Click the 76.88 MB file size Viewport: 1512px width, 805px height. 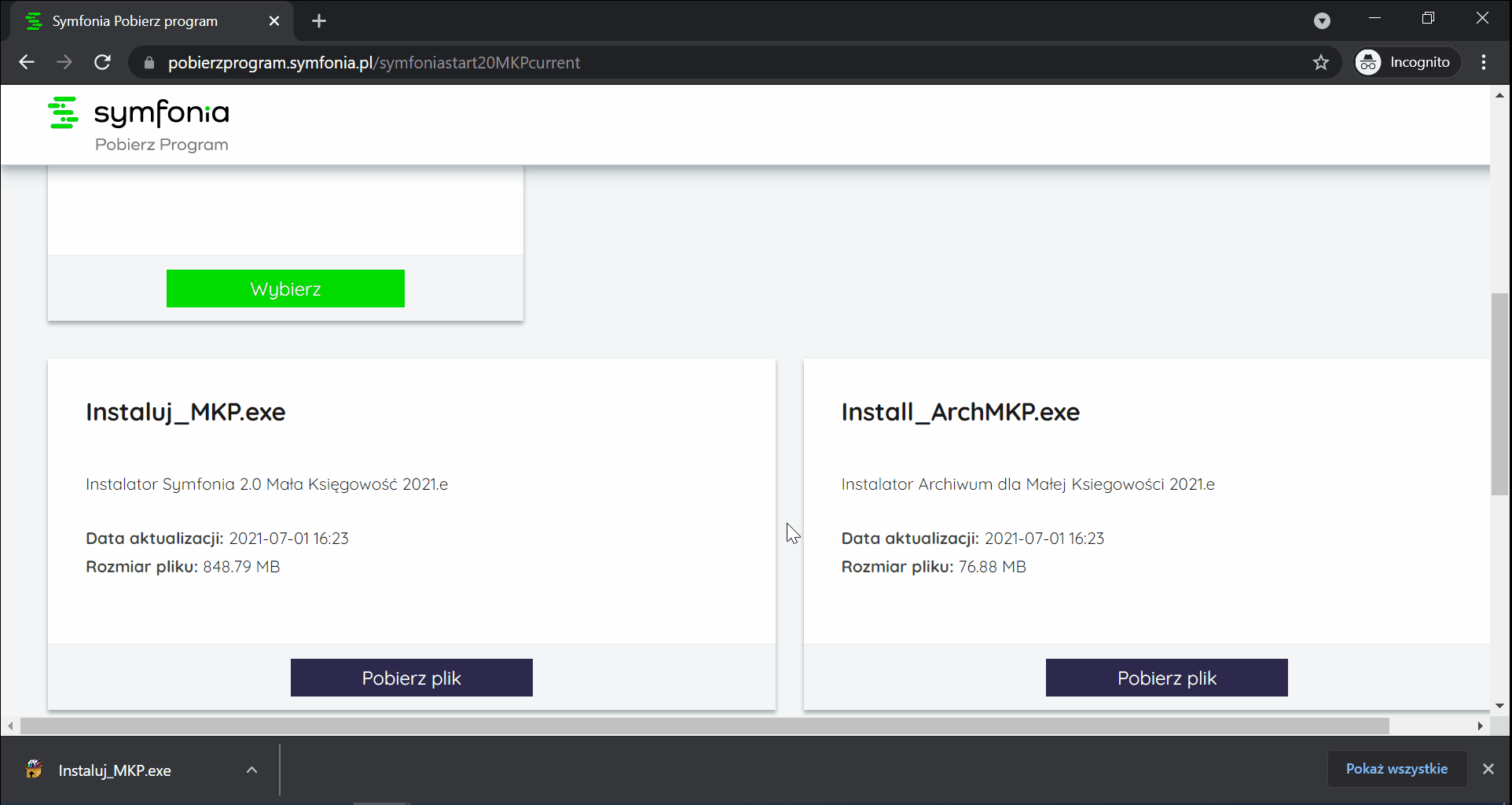[x=992, y=567]
